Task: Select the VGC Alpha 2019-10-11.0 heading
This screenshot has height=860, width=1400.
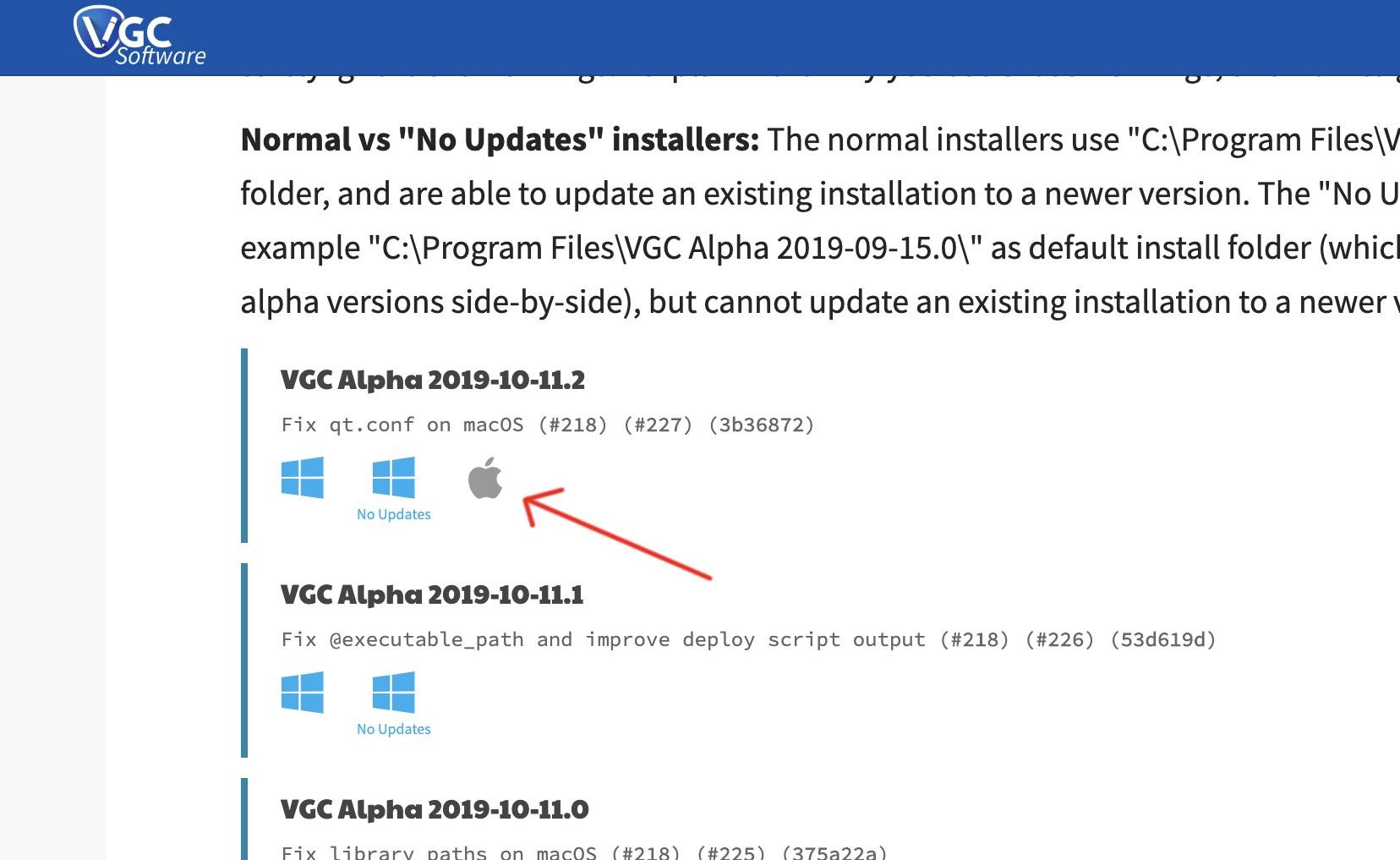Action: point(435,809)
